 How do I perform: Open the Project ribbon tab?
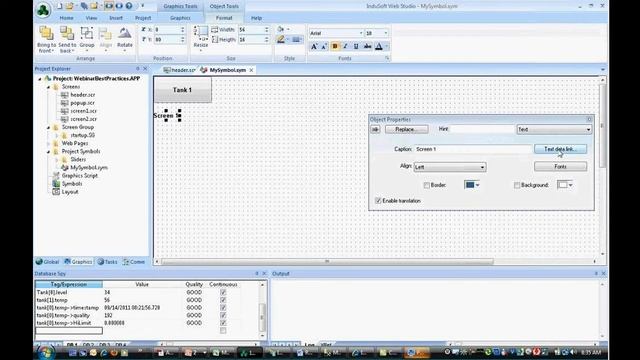click(x=143, y=18)
